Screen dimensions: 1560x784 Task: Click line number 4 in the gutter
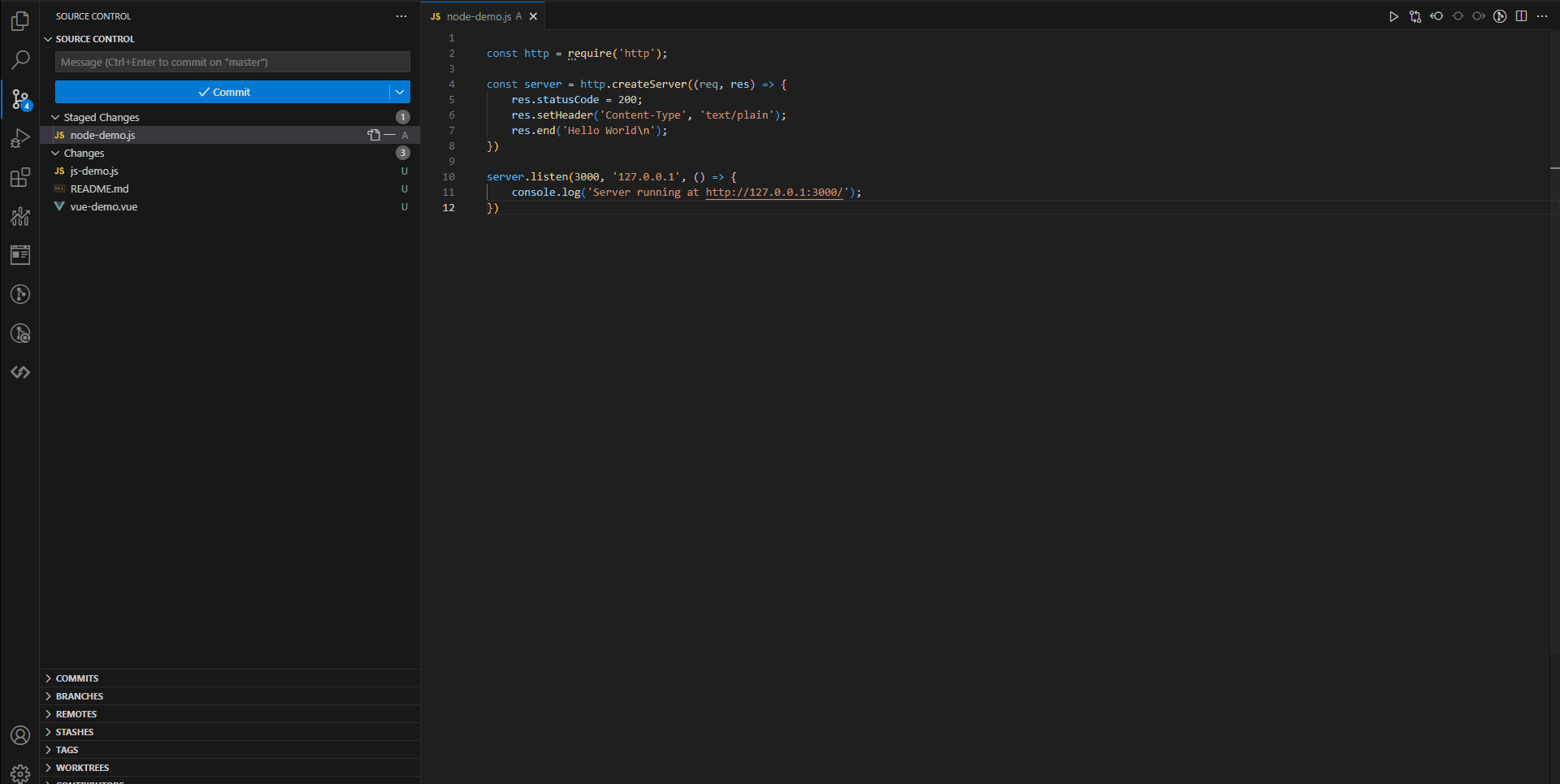coord(452,84)
